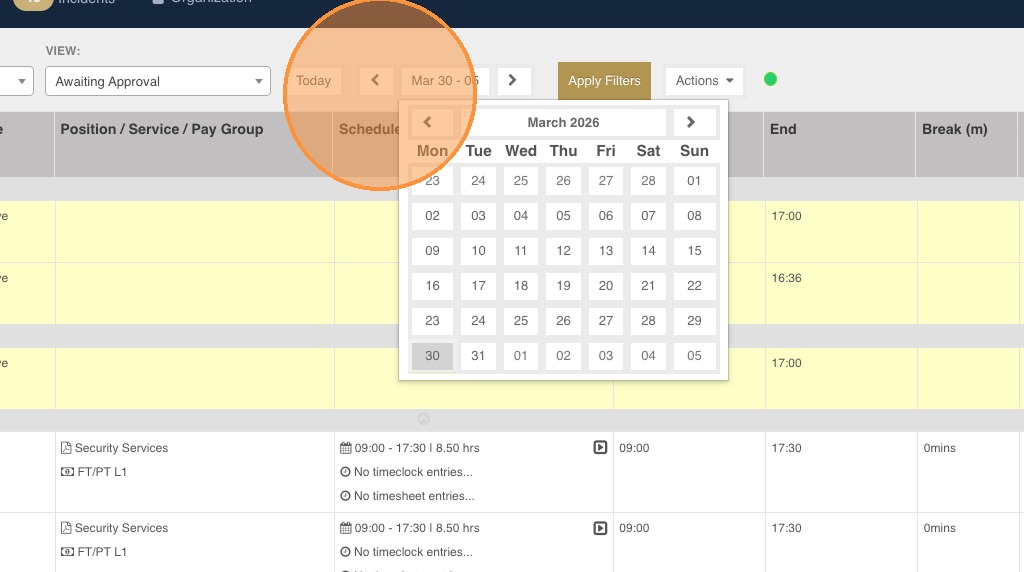The image size is (1024, 572).
Task: Click clock icon beside first No timeclock entries
Action: 345,471
